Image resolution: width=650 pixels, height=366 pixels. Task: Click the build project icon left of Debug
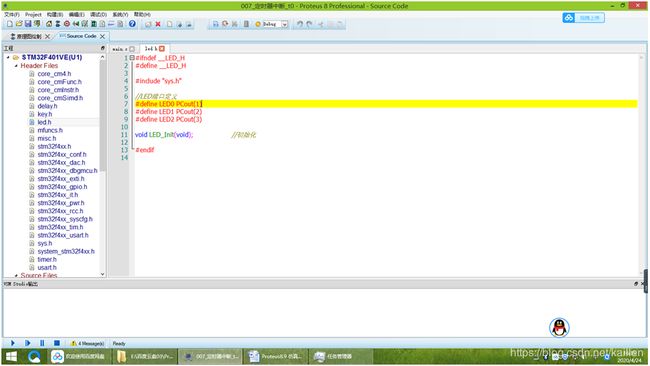pyautogui.click(x=216, y=24)
